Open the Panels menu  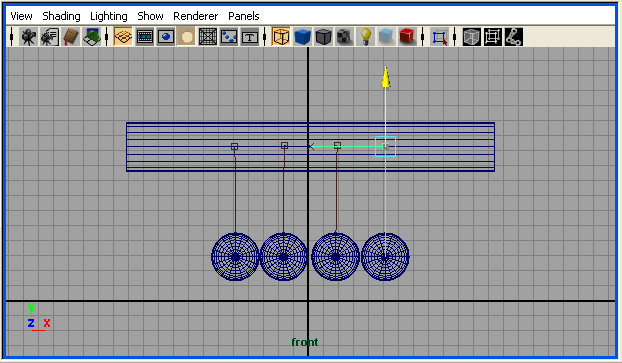coord(244,16)
